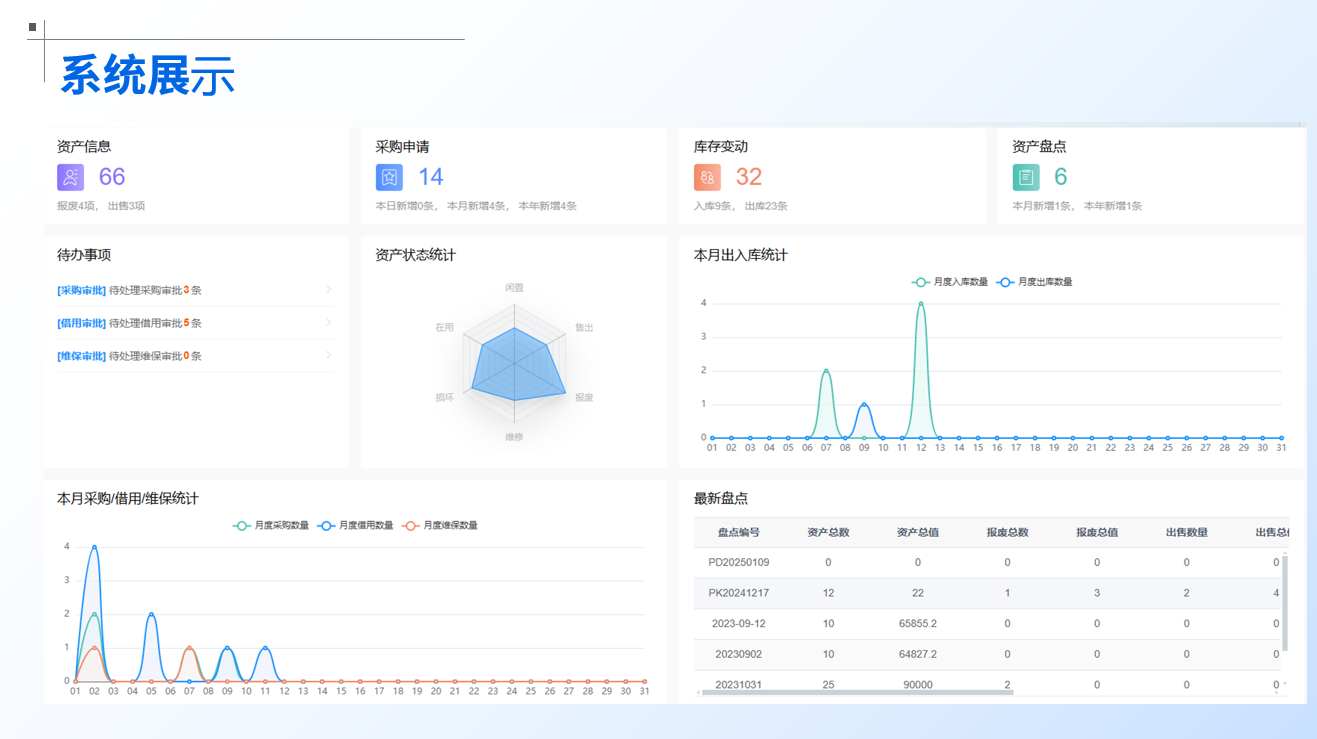This screenshot has height=739, width=1317.
Task: Click the 资产总值 column header
Action: pyautogui.click(x=918, y=532)
